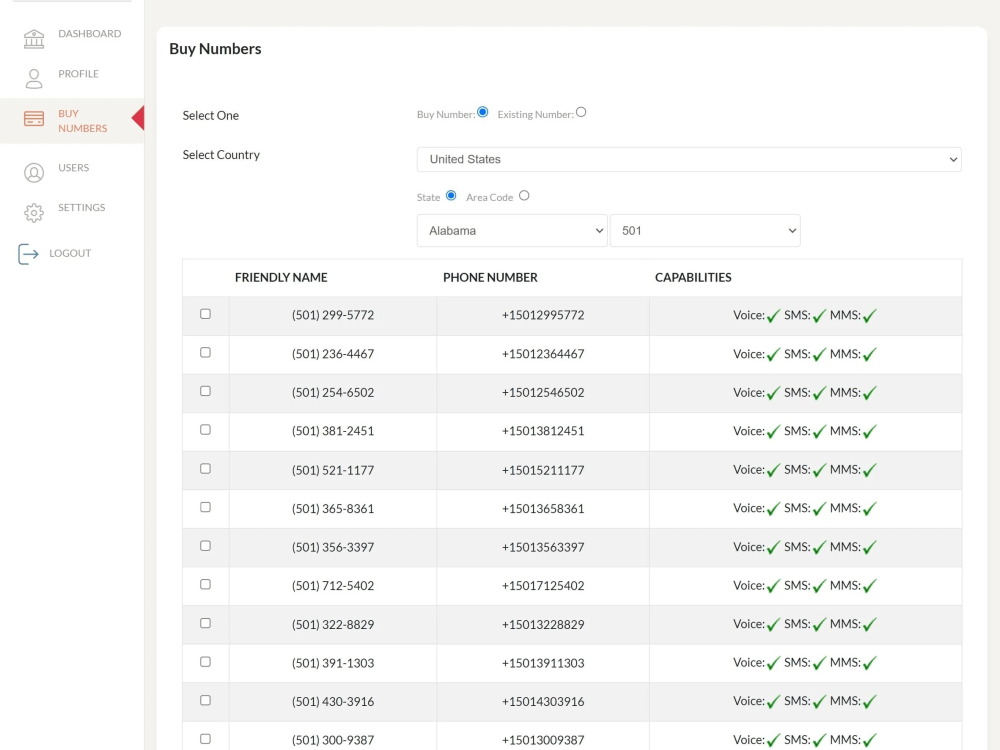Open the Alabama state dropdown
Image resolution: width=1000 pixels, height=750 pixels.
[511, 230]
